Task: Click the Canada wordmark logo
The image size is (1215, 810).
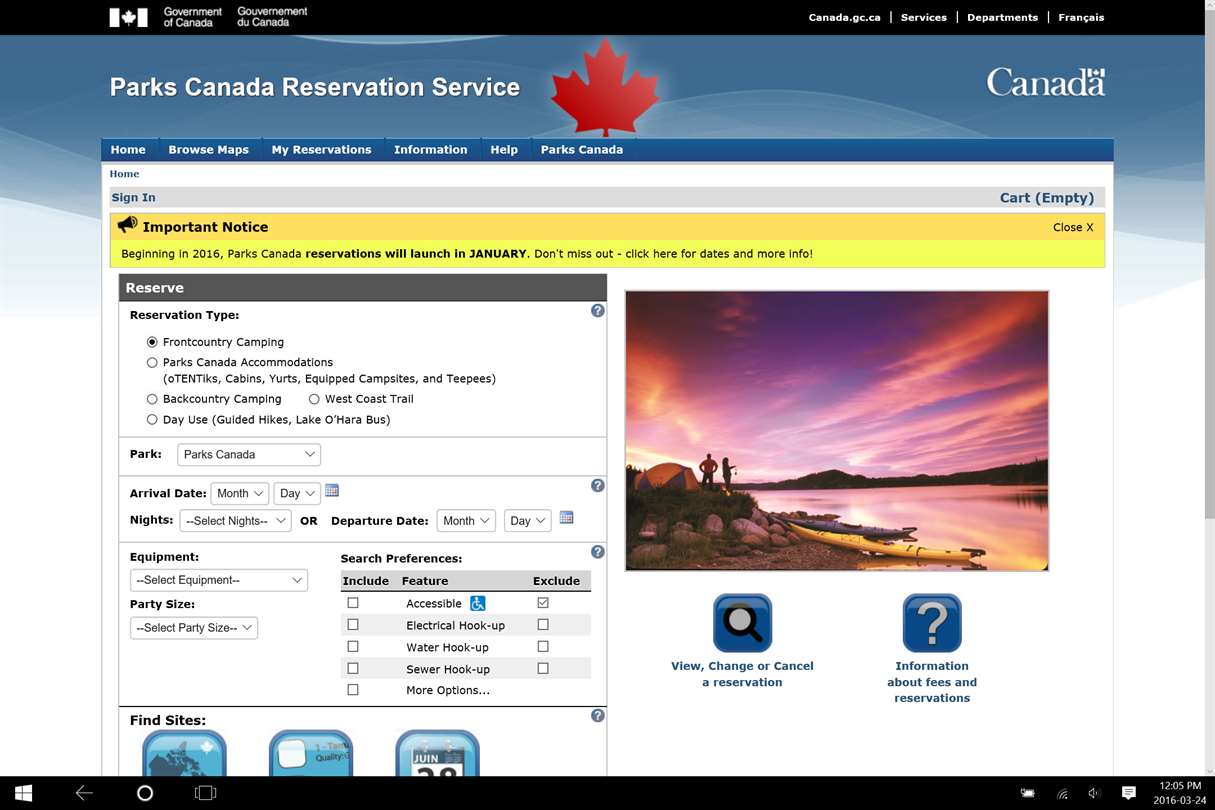Action: click(1046, 82)
